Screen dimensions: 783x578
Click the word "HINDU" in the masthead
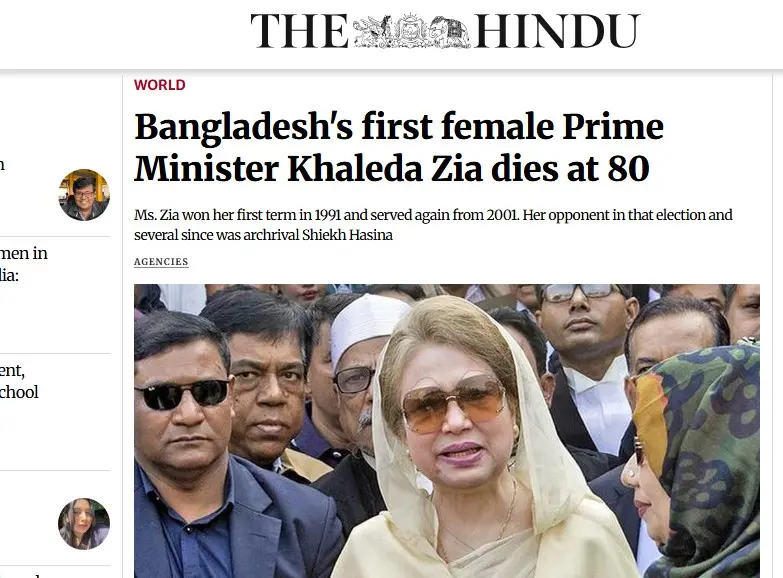click(556, 32)
